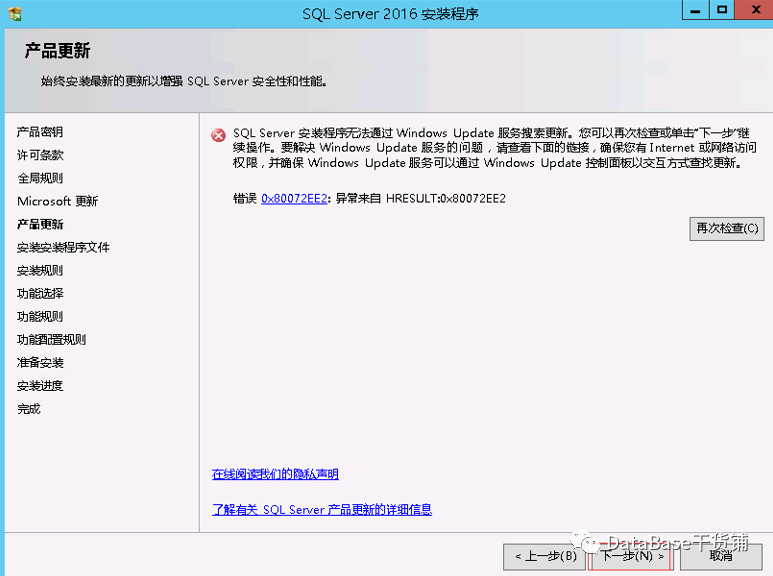Select 准备安装 step in sidebar
This screenshot has height=576, width=773.
point(40,363)
